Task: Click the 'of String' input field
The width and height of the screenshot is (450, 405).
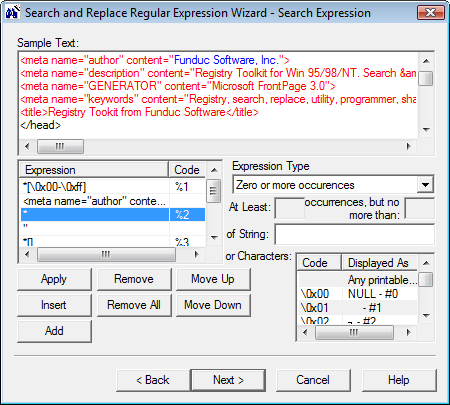Action: (x=355, y=234)
